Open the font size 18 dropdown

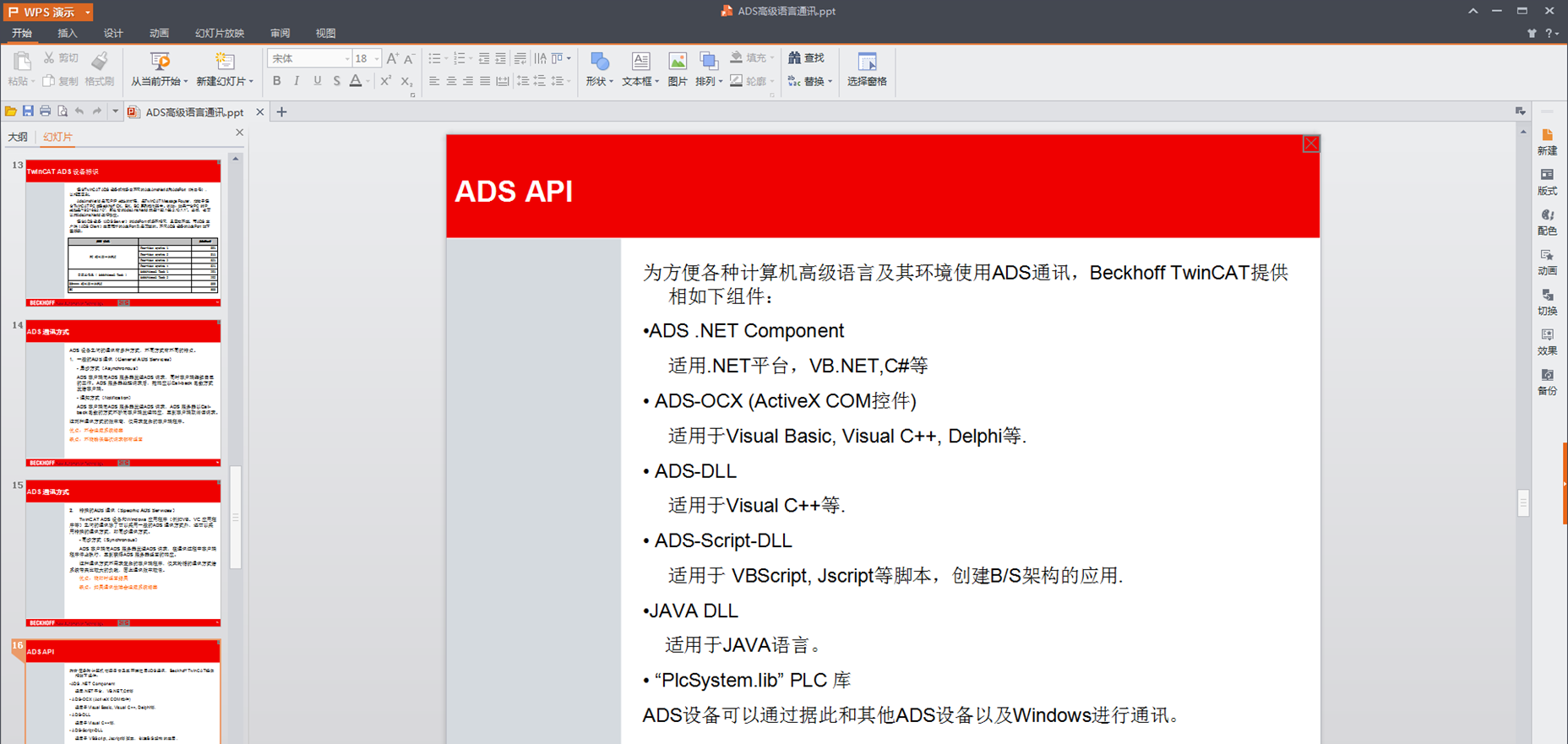377,58
